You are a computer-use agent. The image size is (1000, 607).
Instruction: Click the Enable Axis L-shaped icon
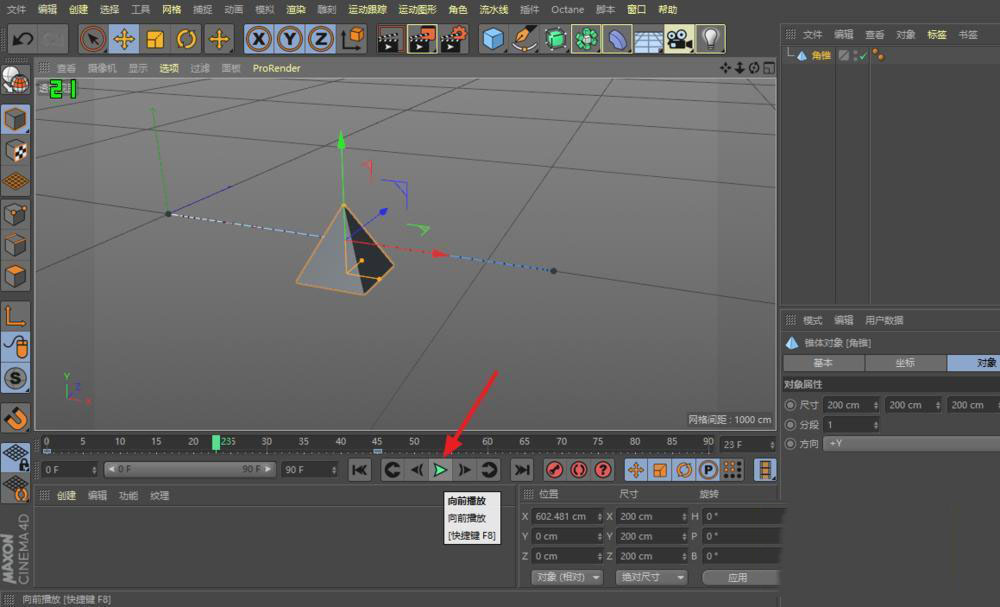16,316
